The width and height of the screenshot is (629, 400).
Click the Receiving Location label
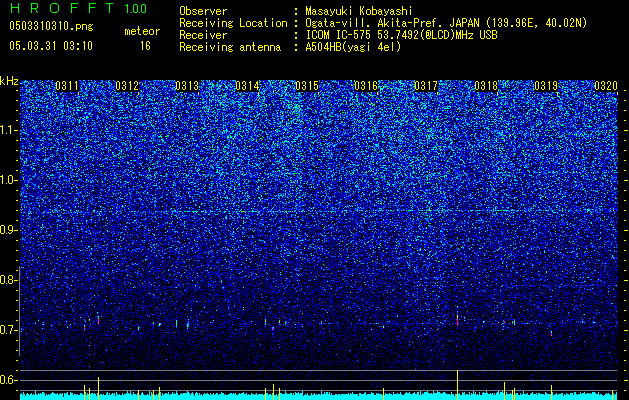[x=233, y=23]
